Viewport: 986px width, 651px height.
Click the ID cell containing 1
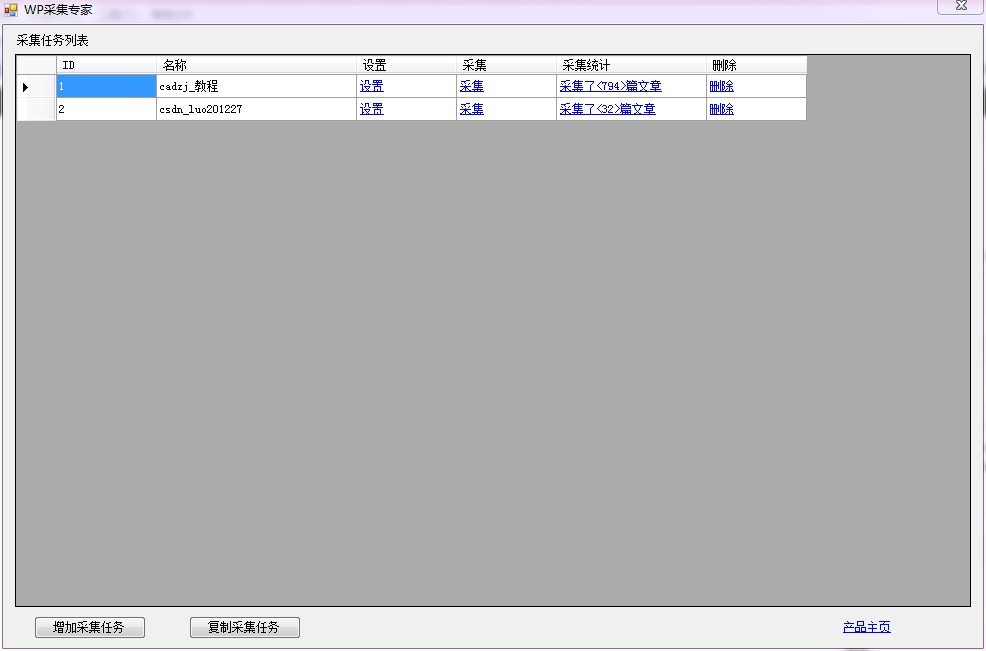[106, 87]
